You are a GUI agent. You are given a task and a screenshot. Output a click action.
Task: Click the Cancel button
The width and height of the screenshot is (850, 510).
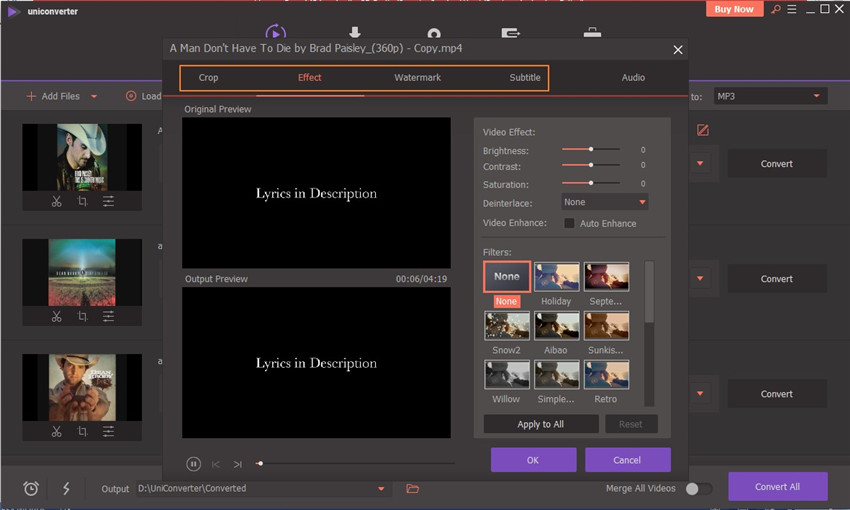pyautogui.click(x=627, y=460)
